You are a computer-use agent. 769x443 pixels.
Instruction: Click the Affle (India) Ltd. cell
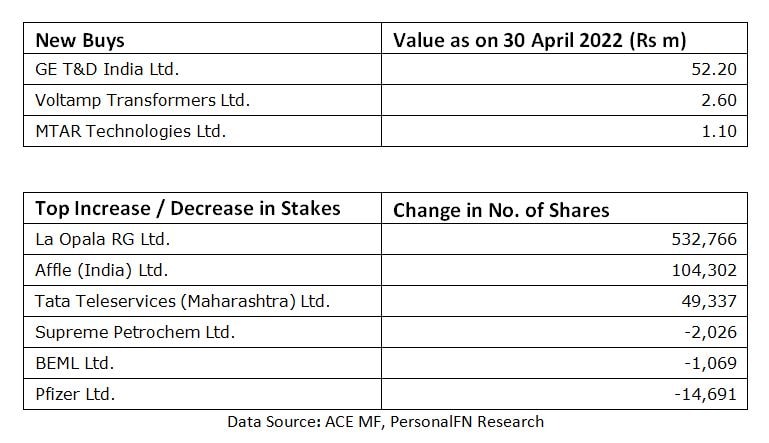point(101,270)
